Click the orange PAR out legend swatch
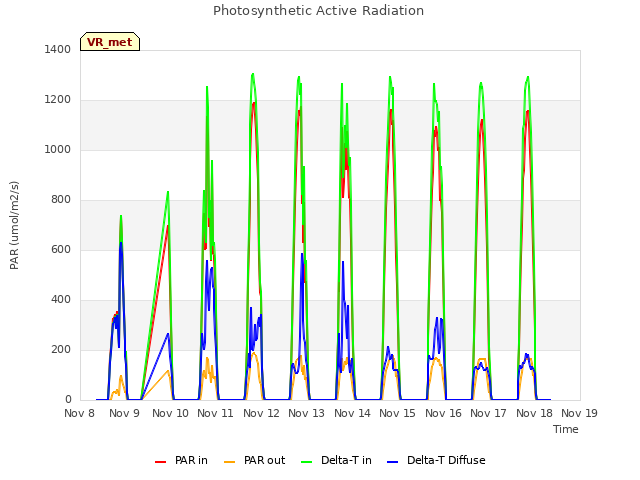 click(230, 462)
